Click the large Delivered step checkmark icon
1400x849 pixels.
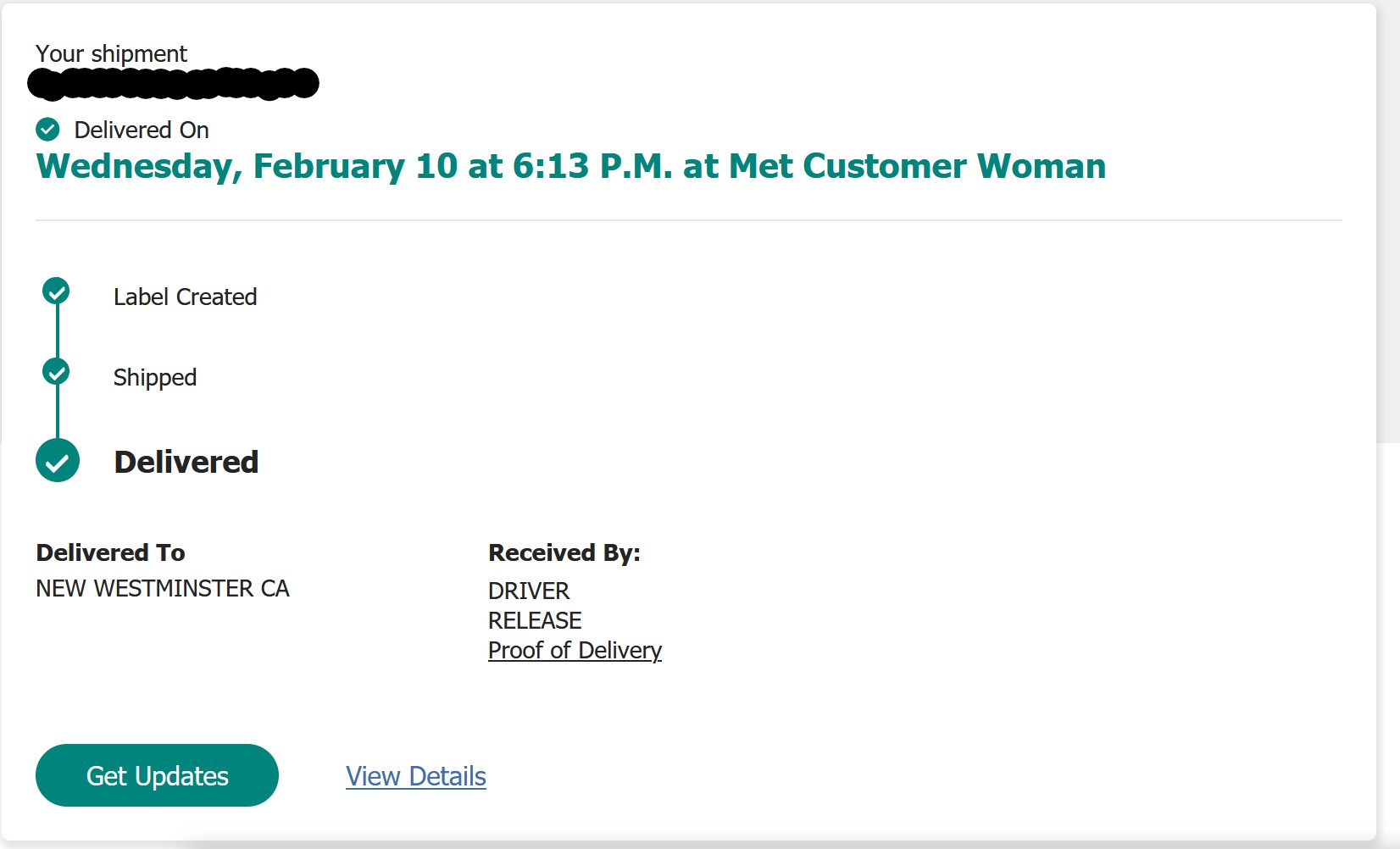[x=58, y=461]
